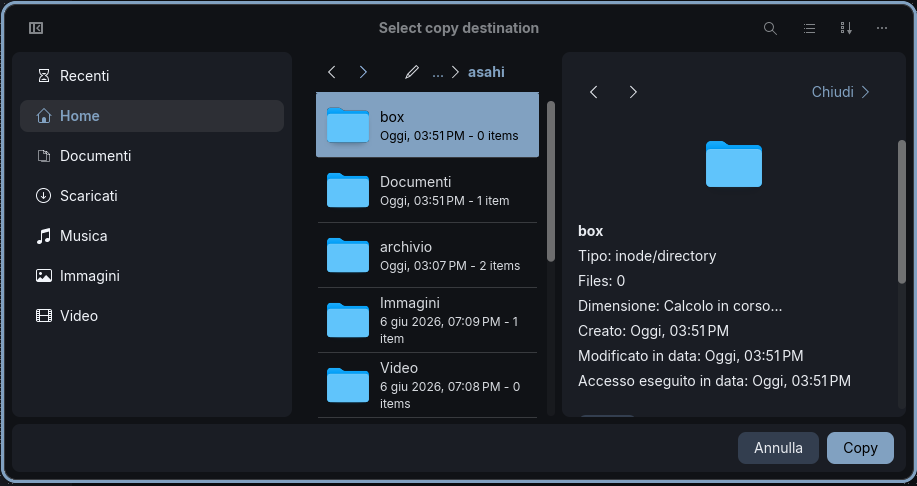Open the three-dots overflow menu
This screenshot has width=917, height=486.
click(x=882, y=28)
